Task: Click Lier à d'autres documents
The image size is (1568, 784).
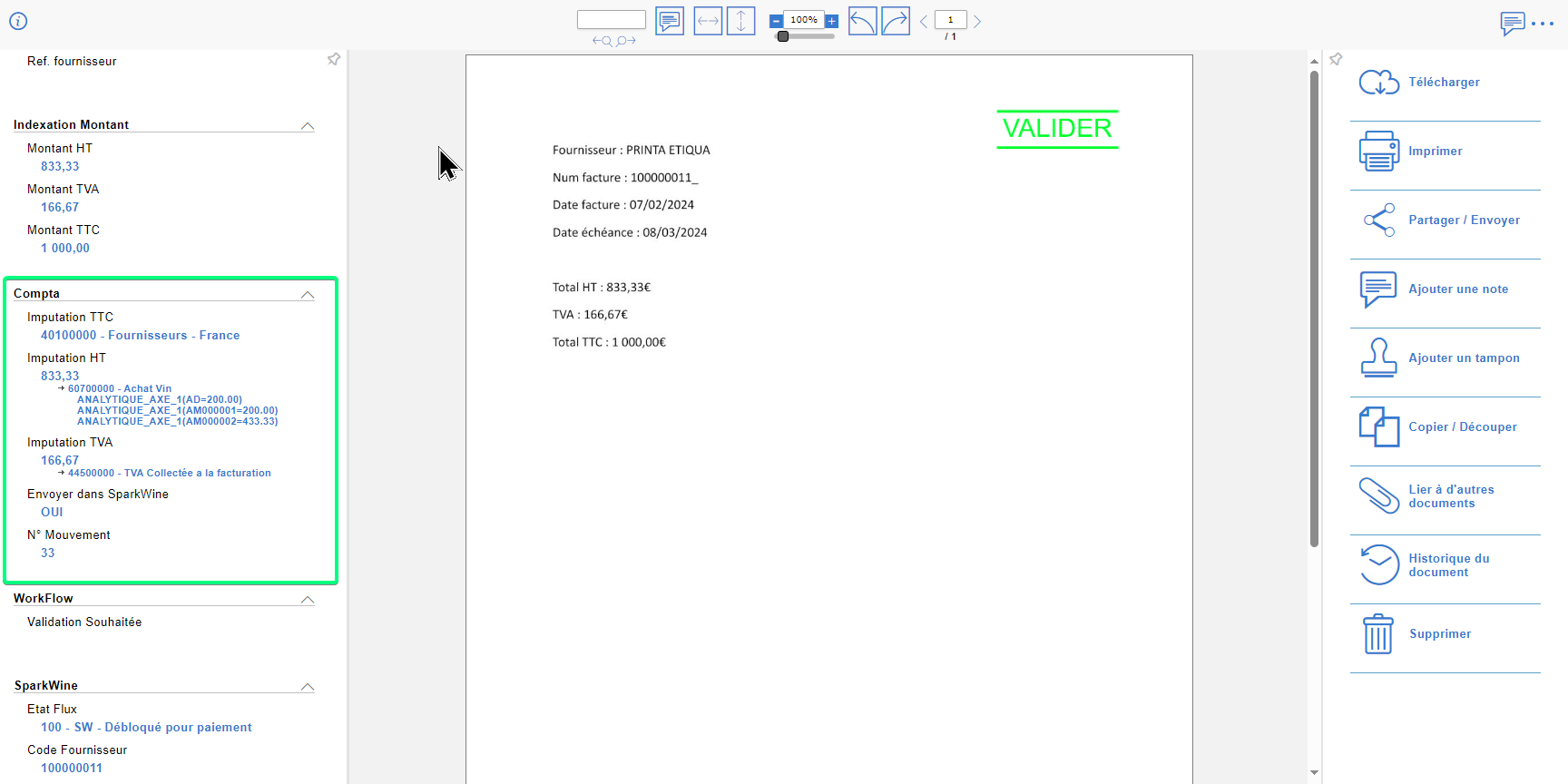Action: [1450, 496]
